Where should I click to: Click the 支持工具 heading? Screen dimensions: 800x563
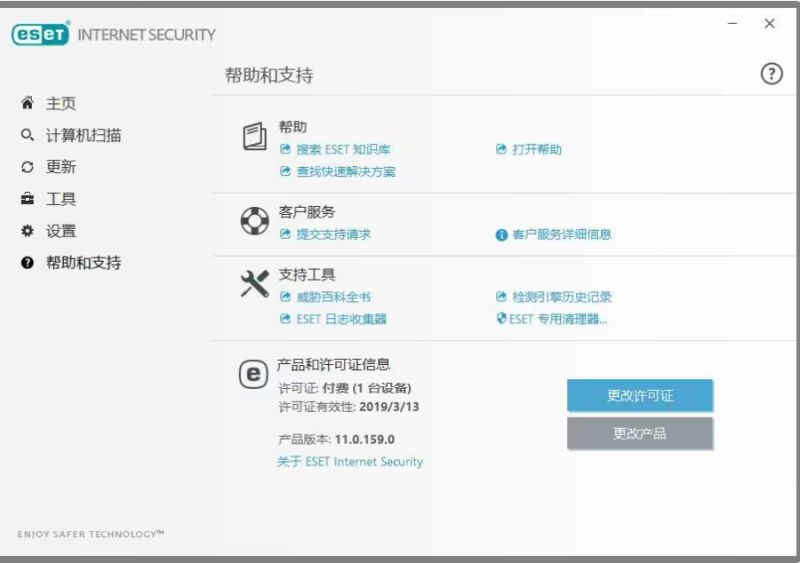pos(307,275)
